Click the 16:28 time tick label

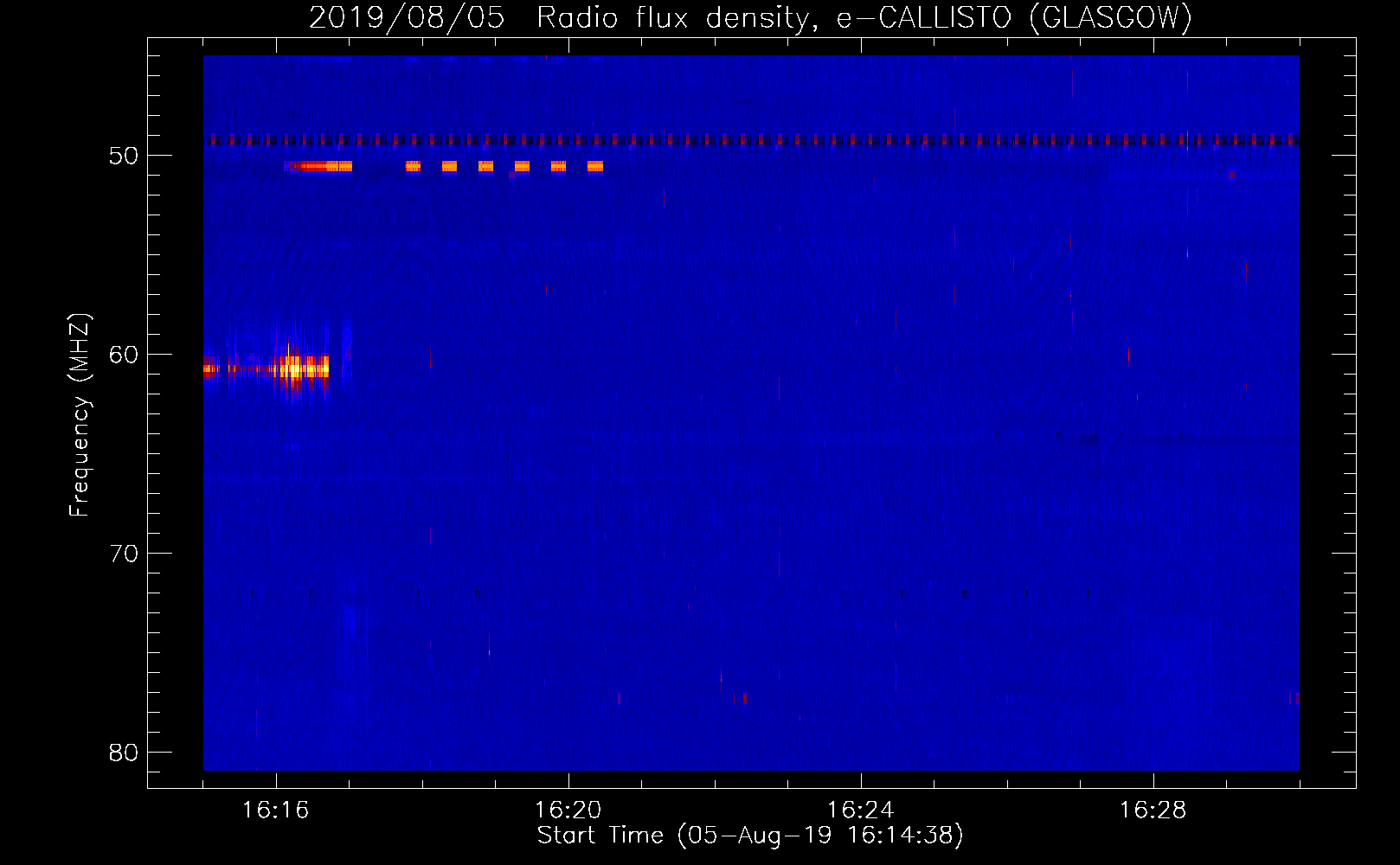click(x=1153, y=811)
